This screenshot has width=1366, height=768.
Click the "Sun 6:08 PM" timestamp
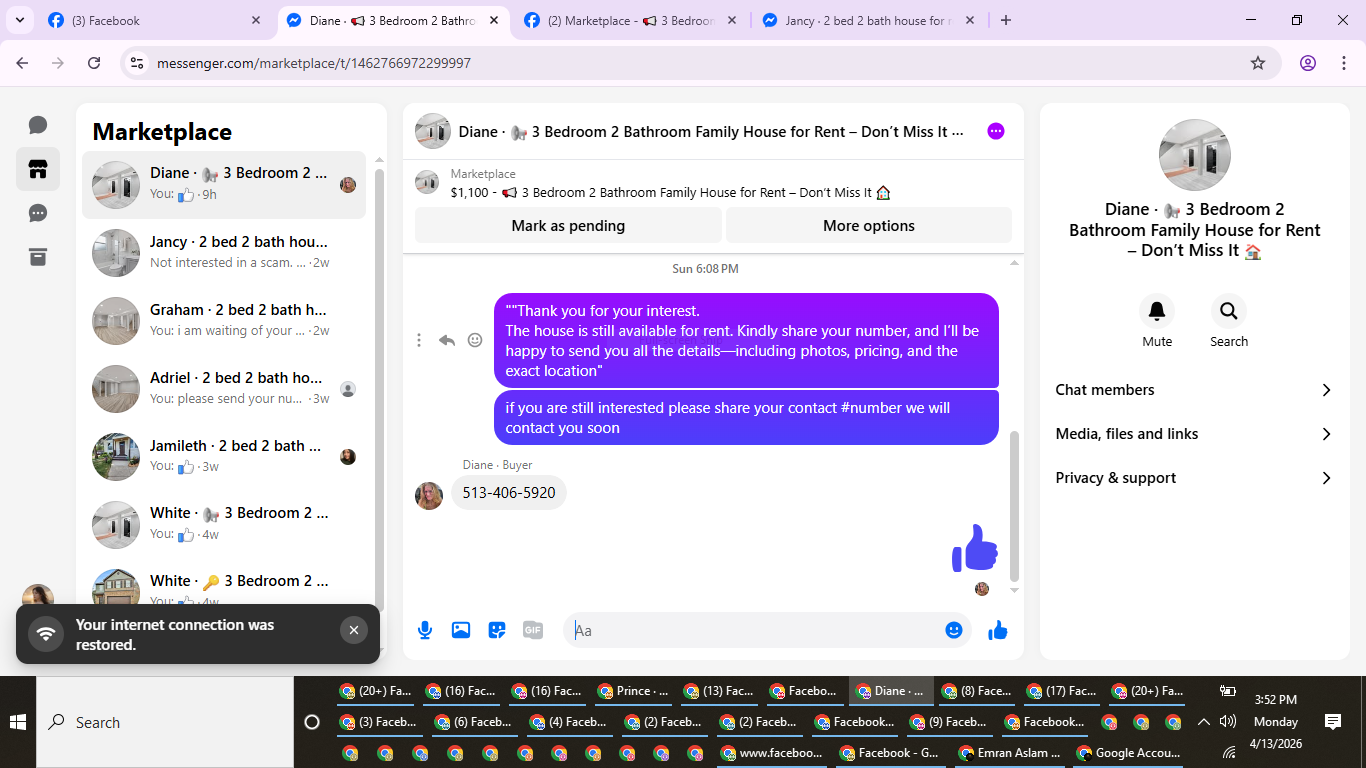coord(706,269)
